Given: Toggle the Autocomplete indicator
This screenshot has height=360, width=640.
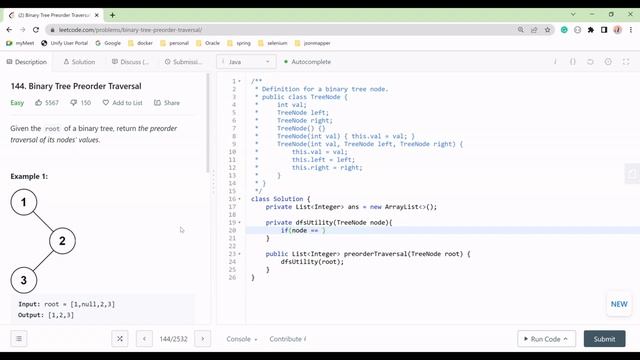Looking at the screenshot, I should 307,62.
